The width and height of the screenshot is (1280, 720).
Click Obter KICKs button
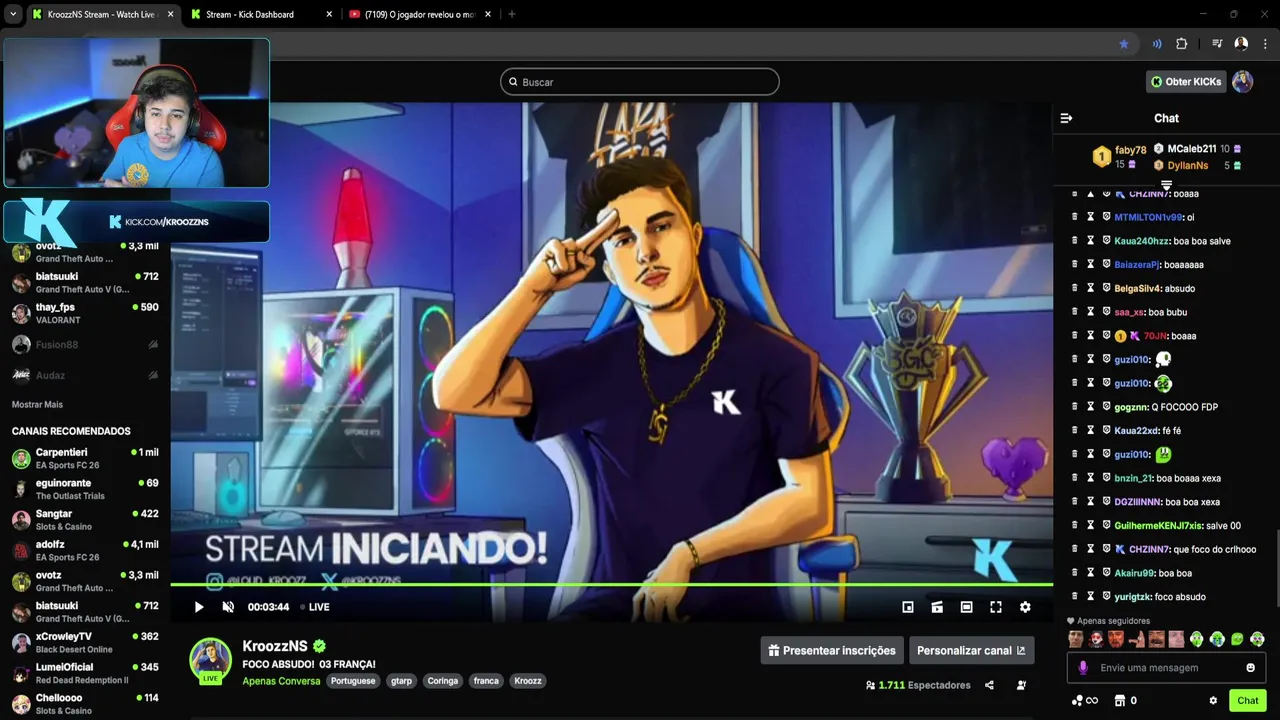click(1186, 82)
